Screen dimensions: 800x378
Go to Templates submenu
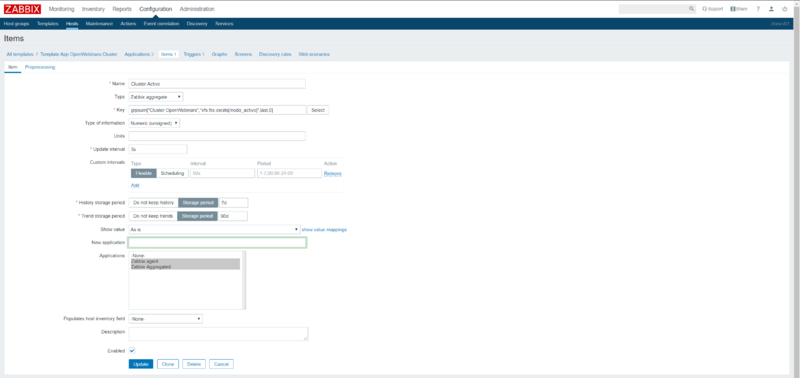tap(48, 24)
